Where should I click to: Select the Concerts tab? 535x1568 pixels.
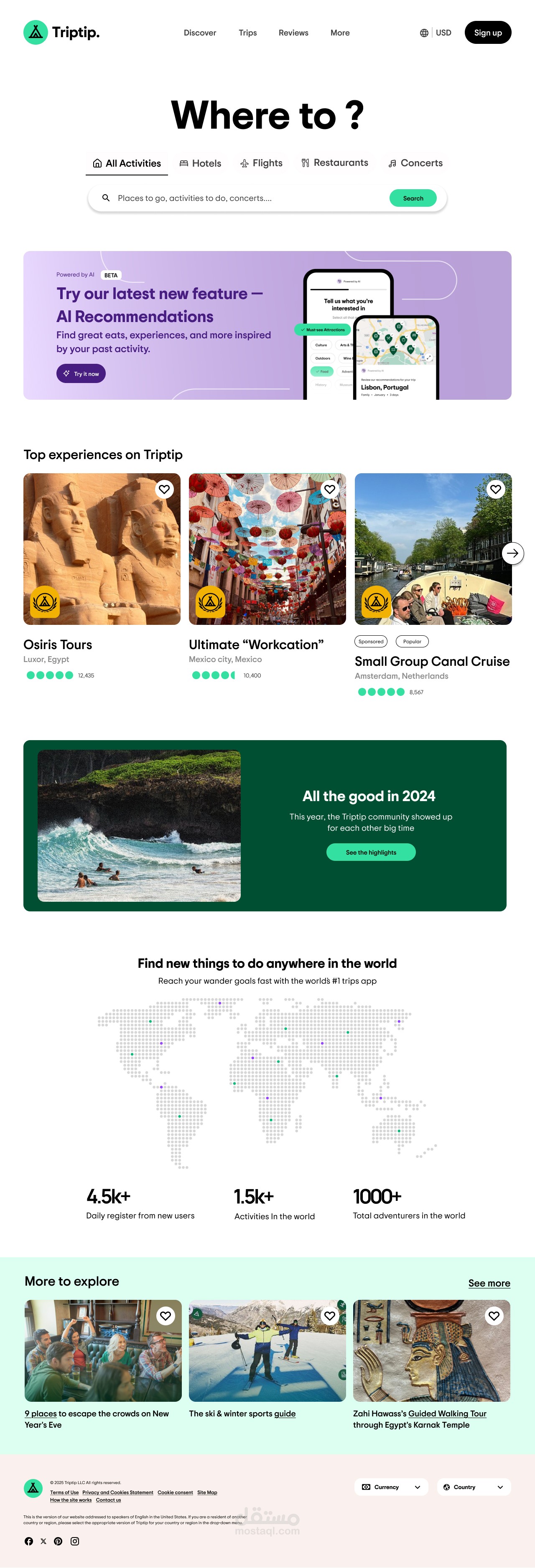pos(415,163)
